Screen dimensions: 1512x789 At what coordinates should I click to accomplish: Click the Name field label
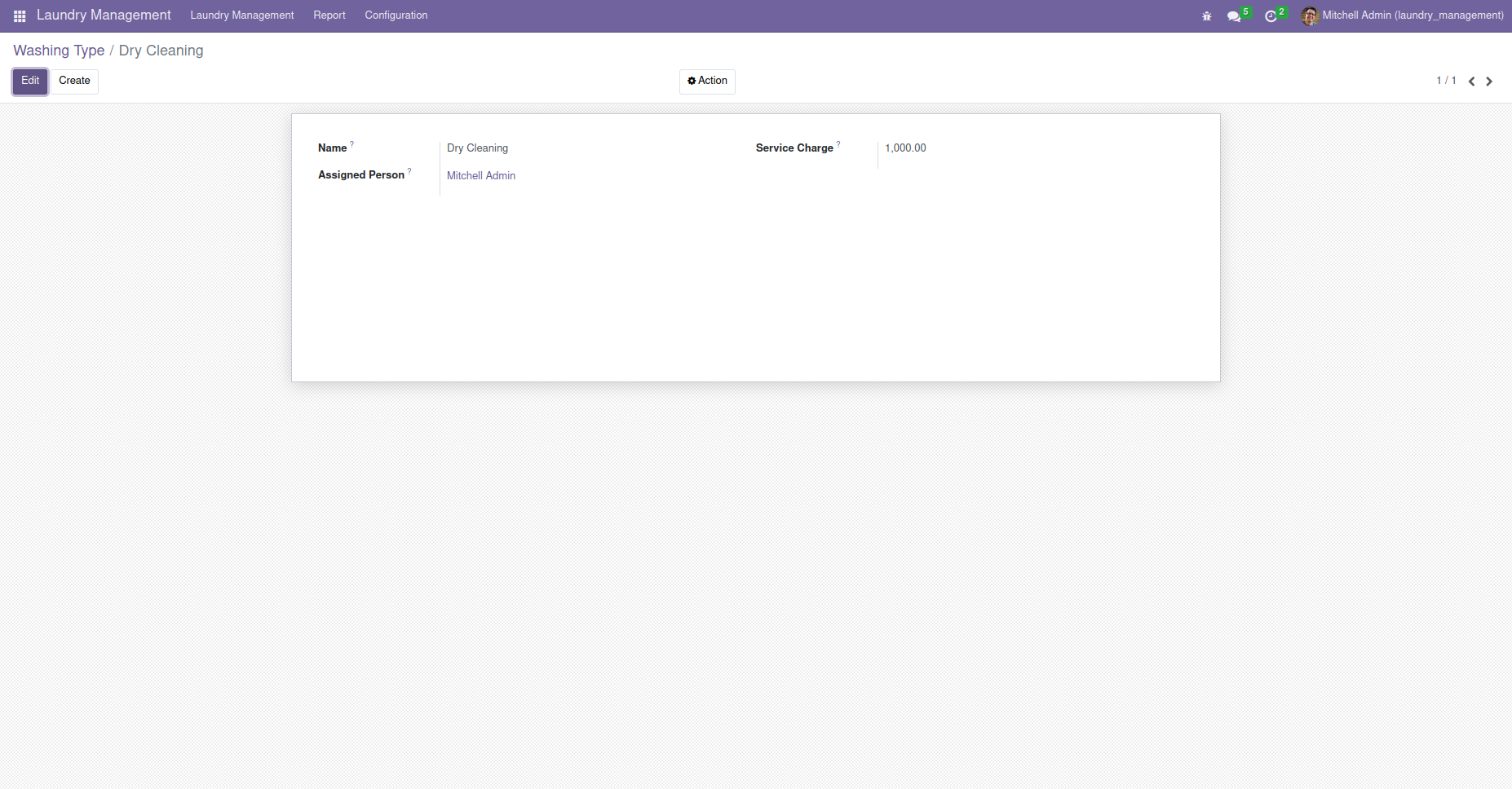point(333,148)
